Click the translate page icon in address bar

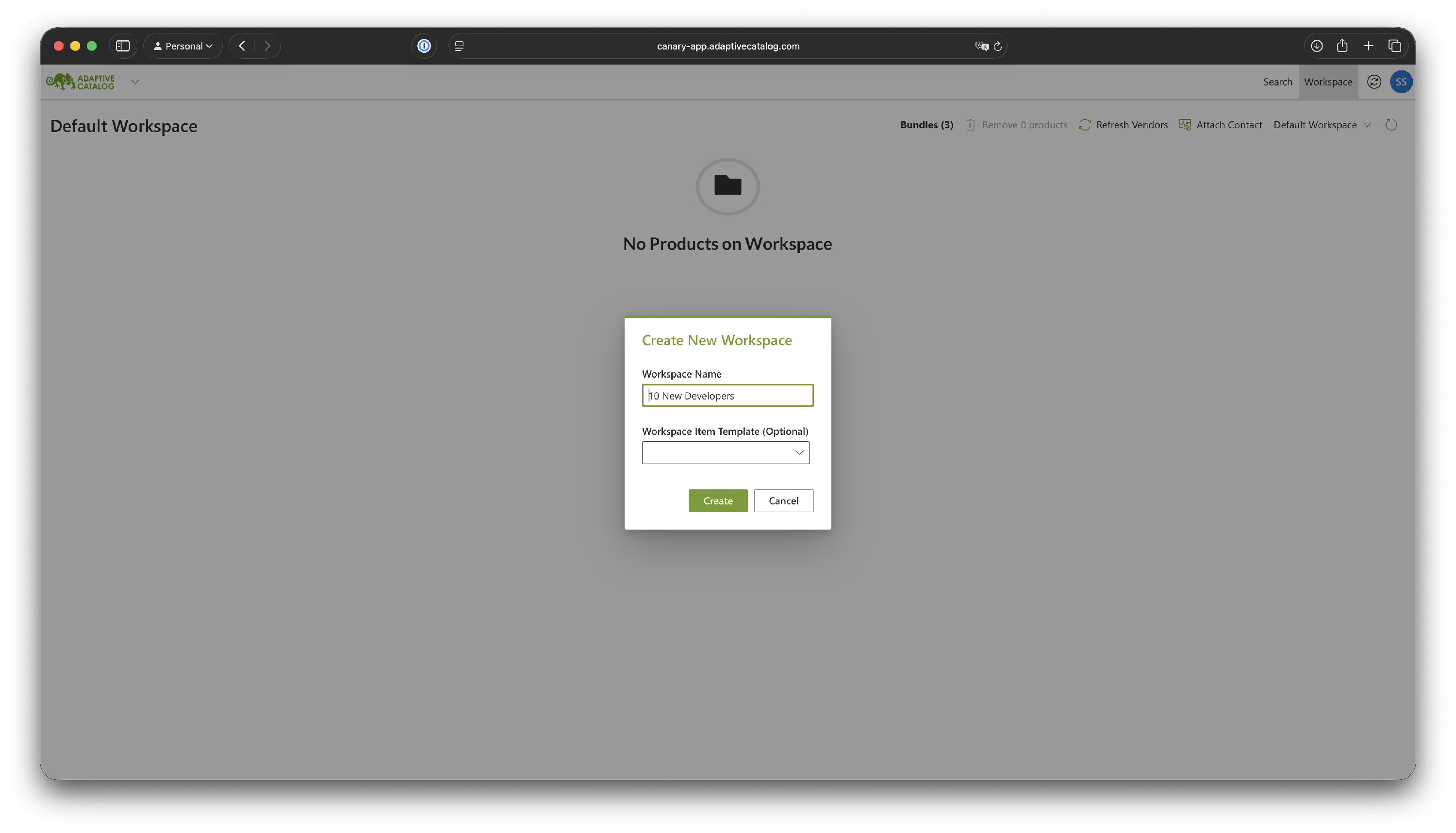981,46
